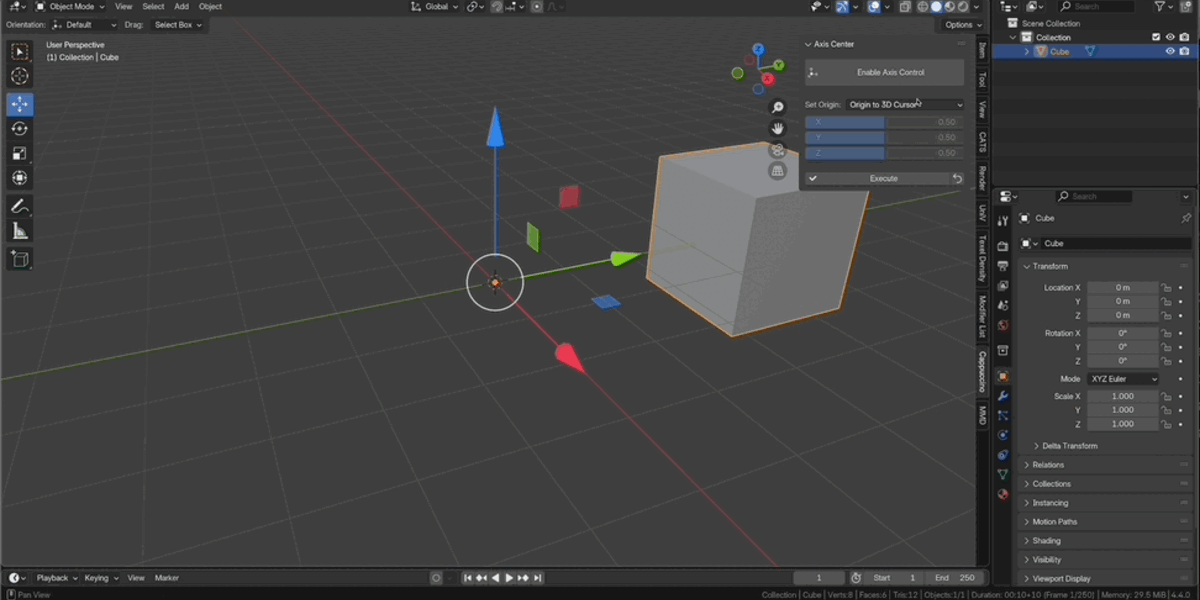Open the Add menu
1200x600 pixels.
coord(181,7)
